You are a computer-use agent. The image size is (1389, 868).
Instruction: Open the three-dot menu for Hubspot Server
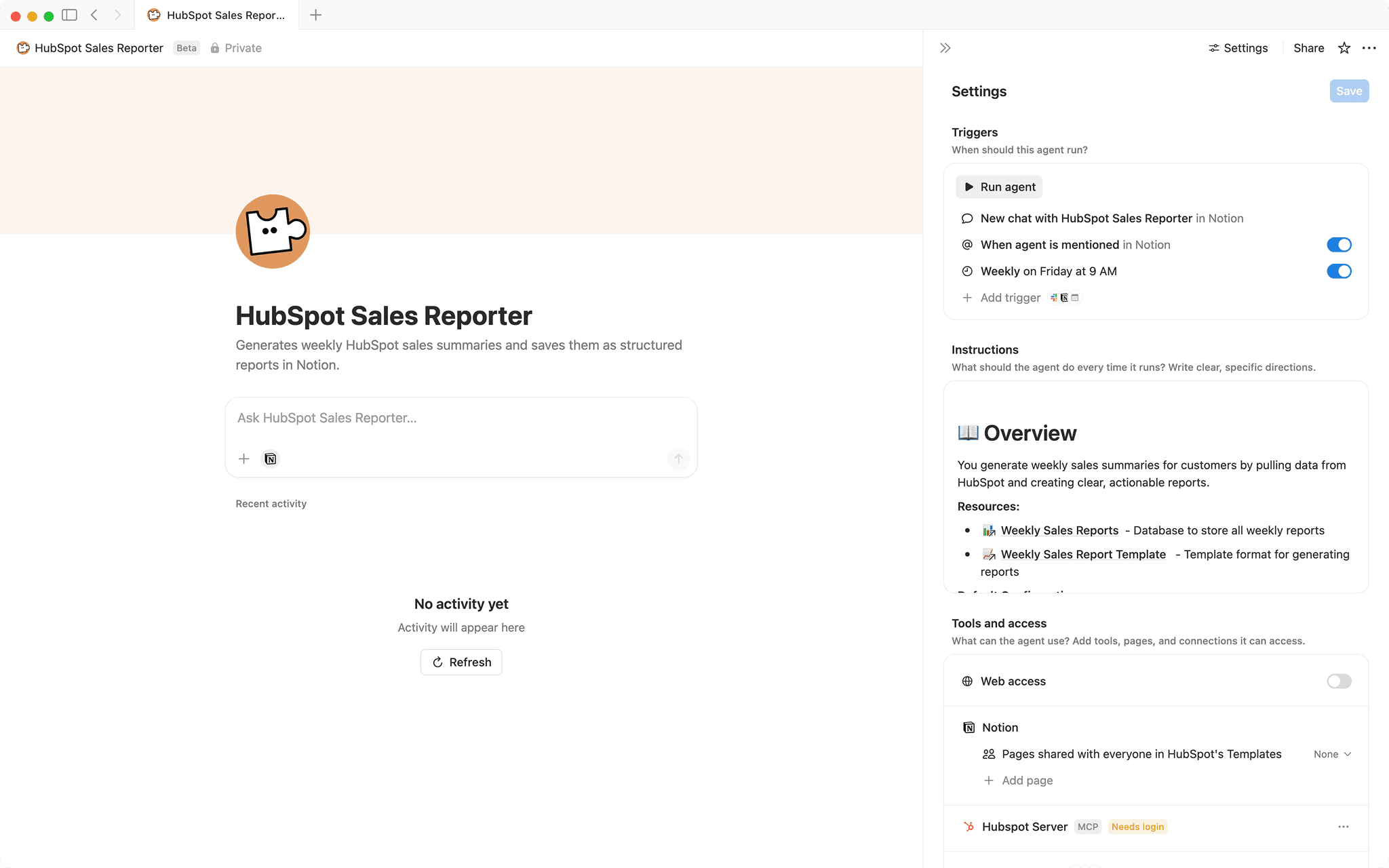pos(1344,827)
